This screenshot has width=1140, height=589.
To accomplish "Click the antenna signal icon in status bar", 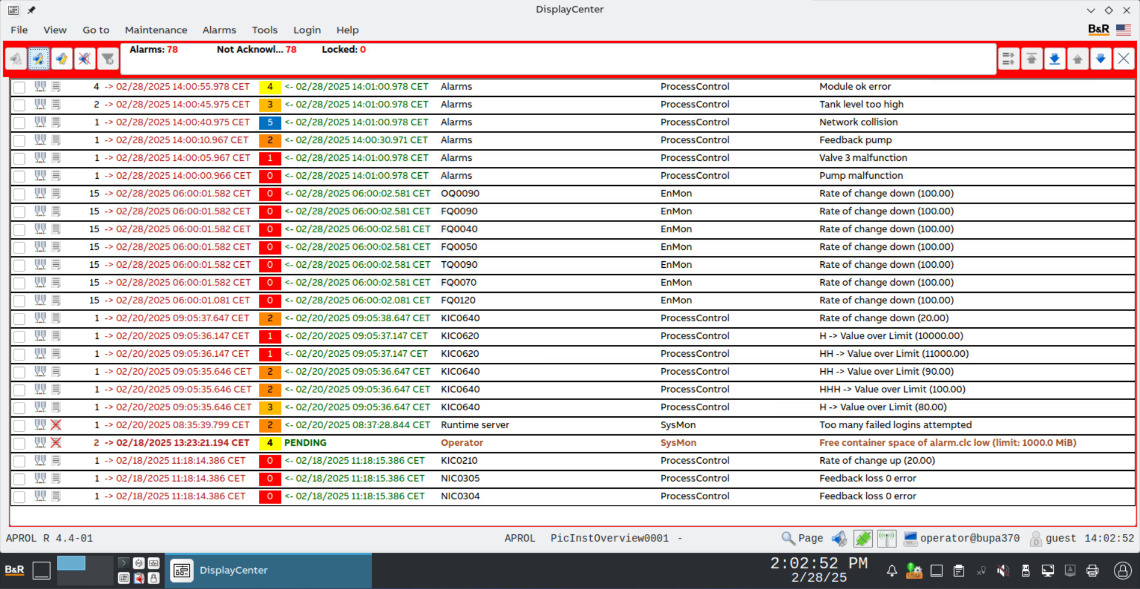I will [x=886, y=539].
